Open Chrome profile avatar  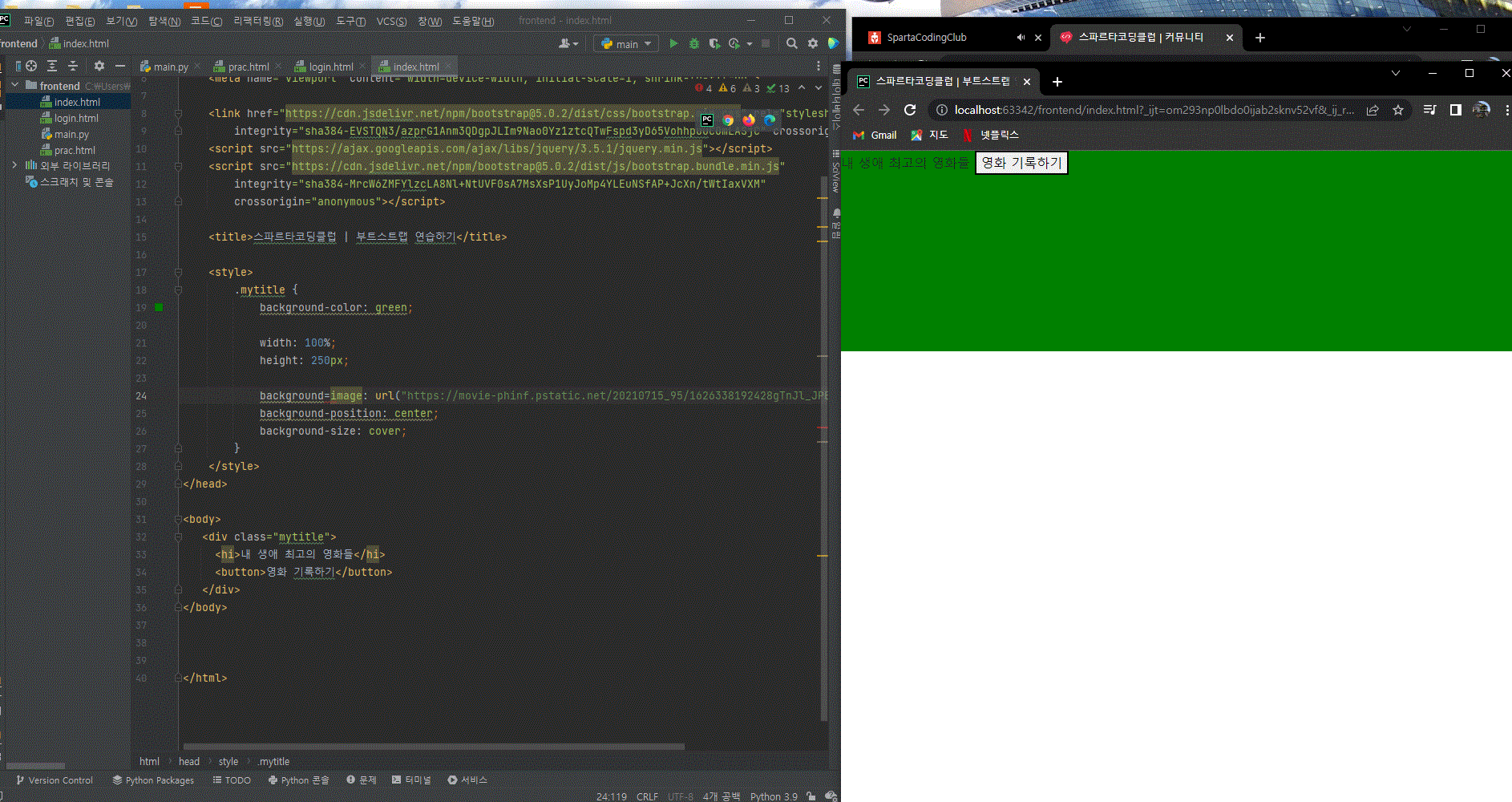[1482, 110]
